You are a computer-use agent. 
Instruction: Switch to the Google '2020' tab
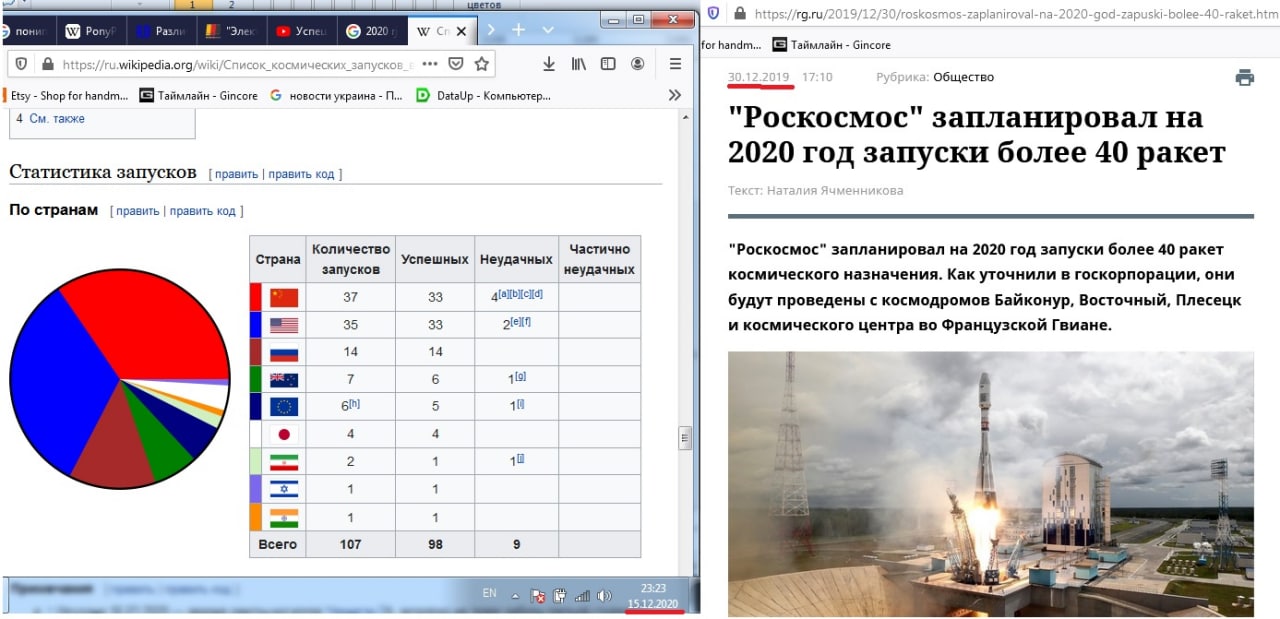(x=370, y=31)
